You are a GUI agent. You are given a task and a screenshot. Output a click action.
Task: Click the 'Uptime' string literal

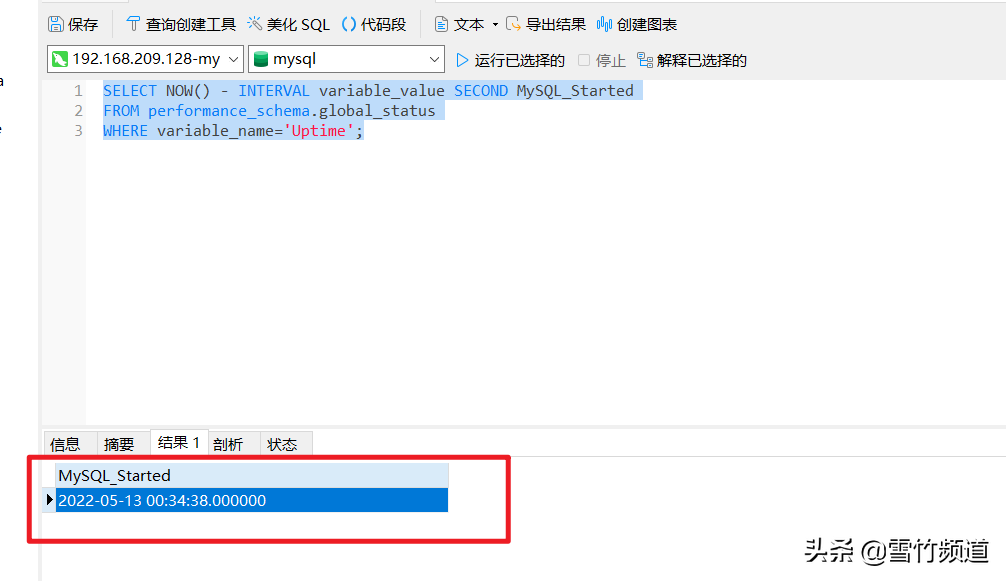[x=319, y=130]
